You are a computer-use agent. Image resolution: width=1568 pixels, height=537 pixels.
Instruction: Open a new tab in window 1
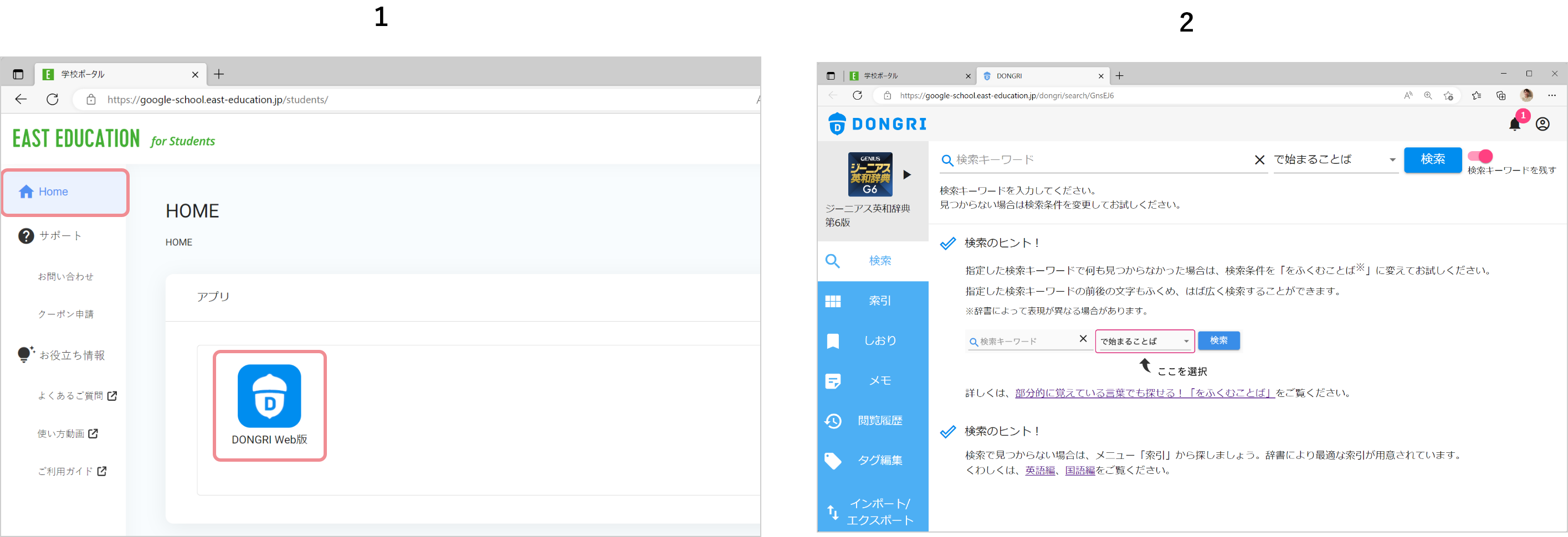pos(219,74)
